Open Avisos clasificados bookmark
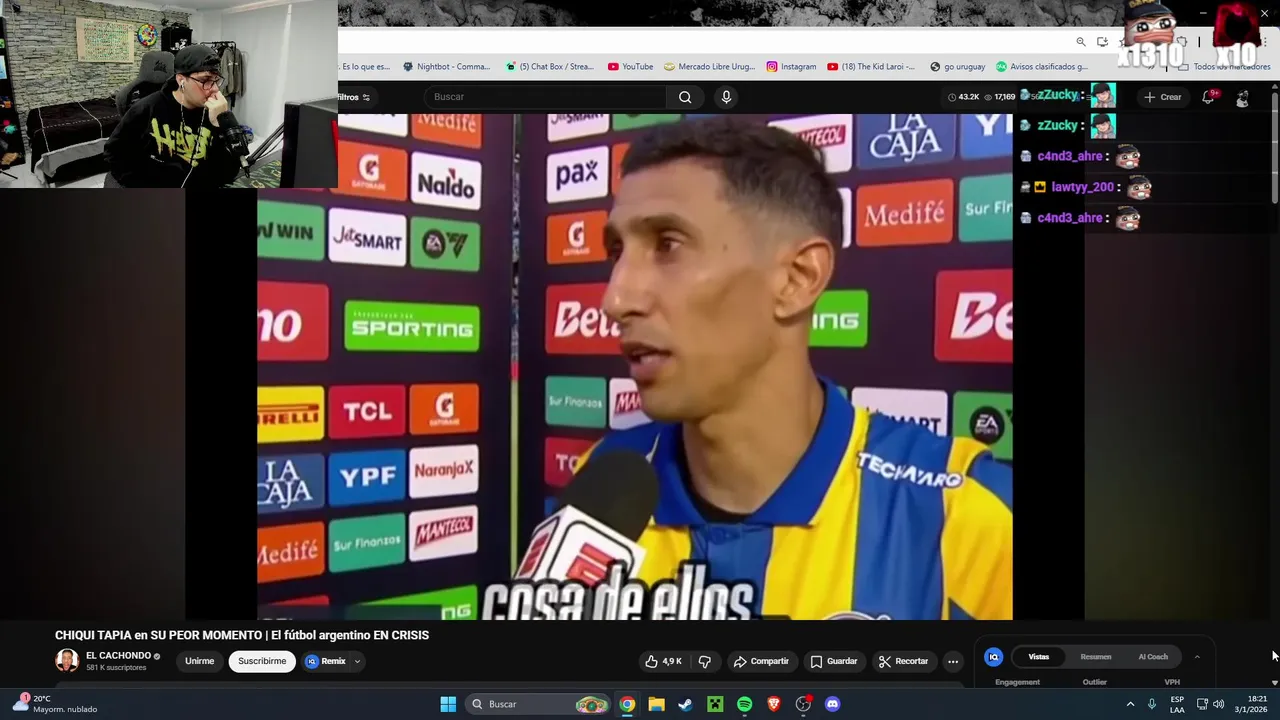The width and height of the screenshot is (1280, 720). [1042, 67]
